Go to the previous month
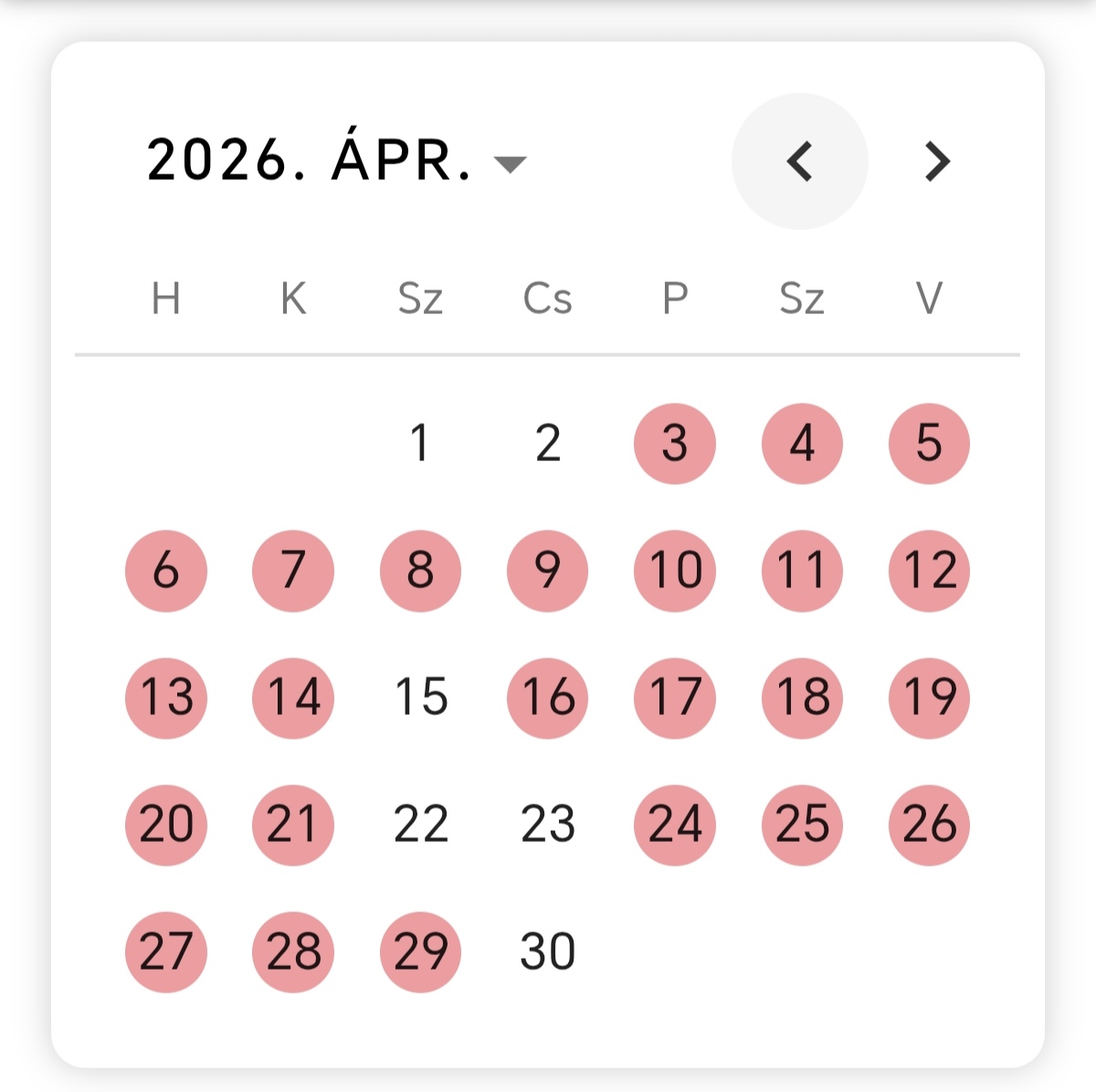This screenshot has width=1096, height=1092. [x=799, y=162]
